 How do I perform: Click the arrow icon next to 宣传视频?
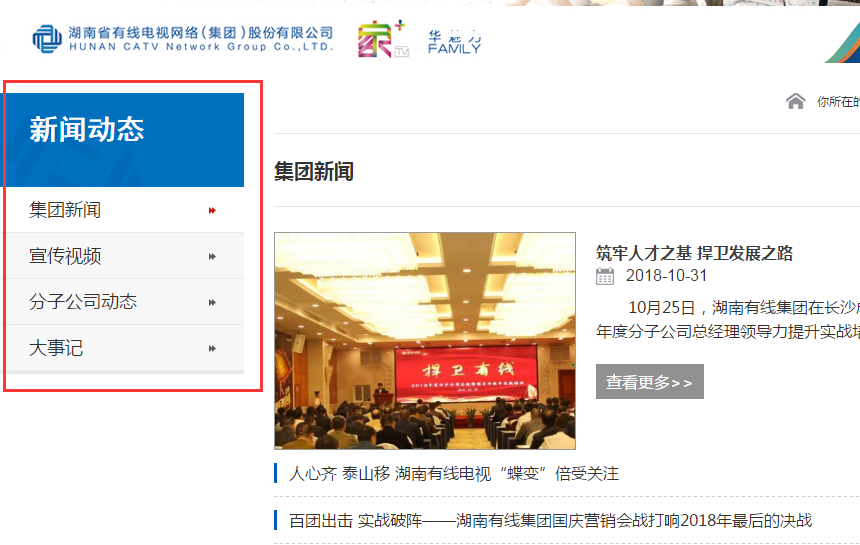coord(212,257)
